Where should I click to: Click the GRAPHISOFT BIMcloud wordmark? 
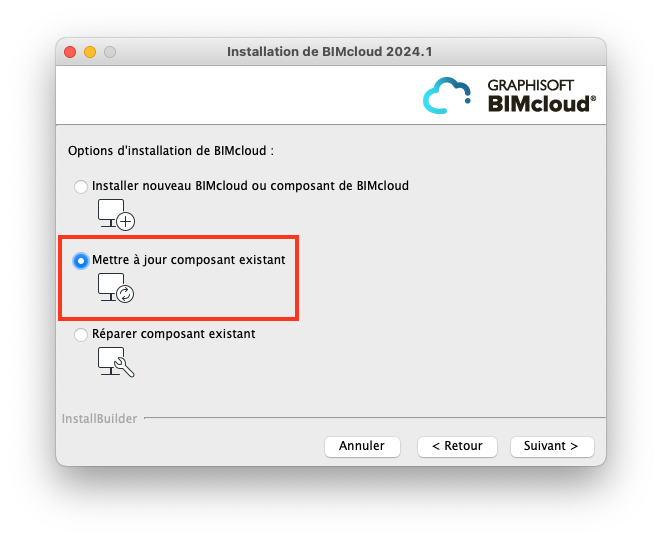(x=542, y=96)
